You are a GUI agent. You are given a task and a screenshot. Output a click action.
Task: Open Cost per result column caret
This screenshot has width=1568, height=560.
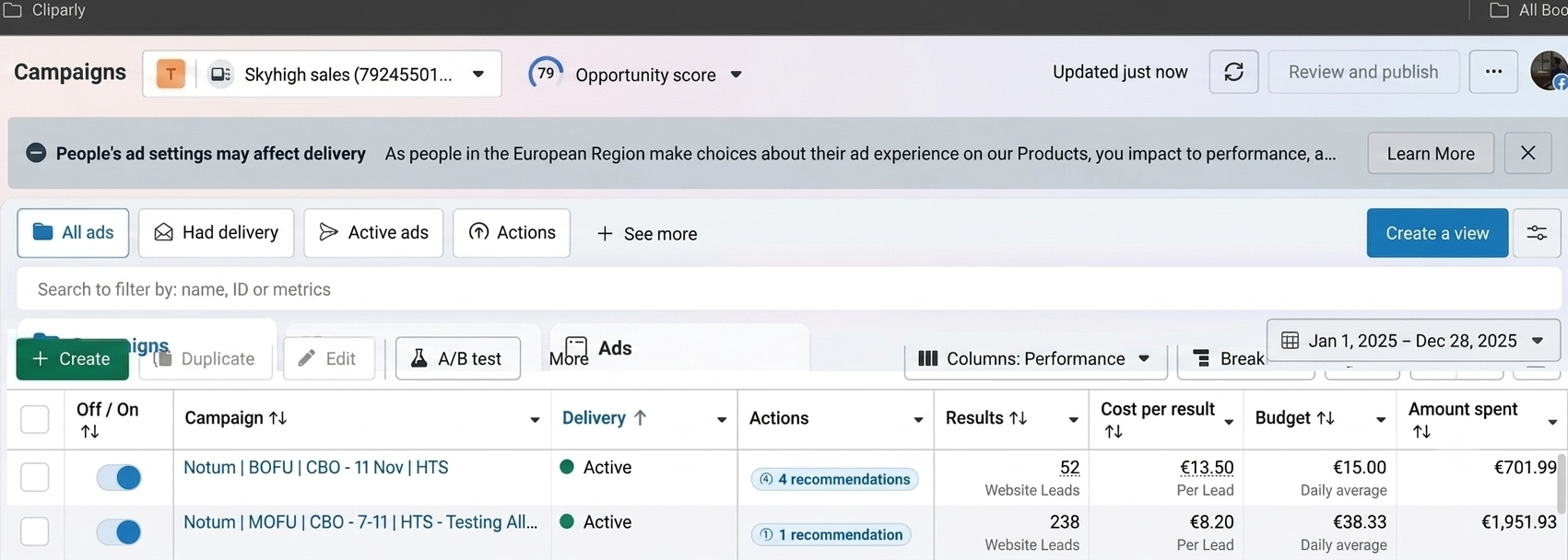click(x=1229, y=422)
